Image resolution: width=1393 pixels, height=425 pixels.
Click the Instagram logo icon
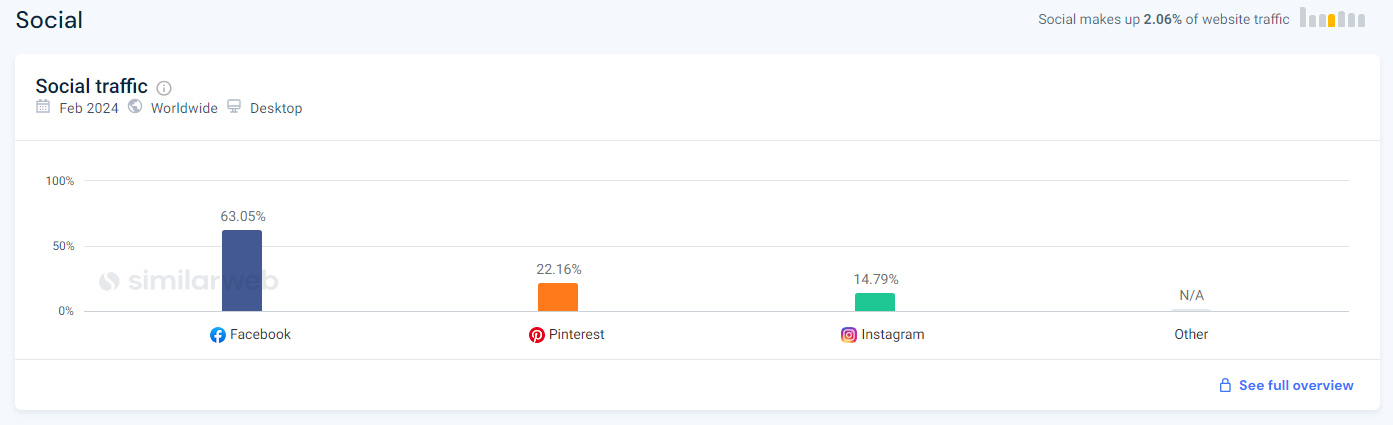[849, 335]
